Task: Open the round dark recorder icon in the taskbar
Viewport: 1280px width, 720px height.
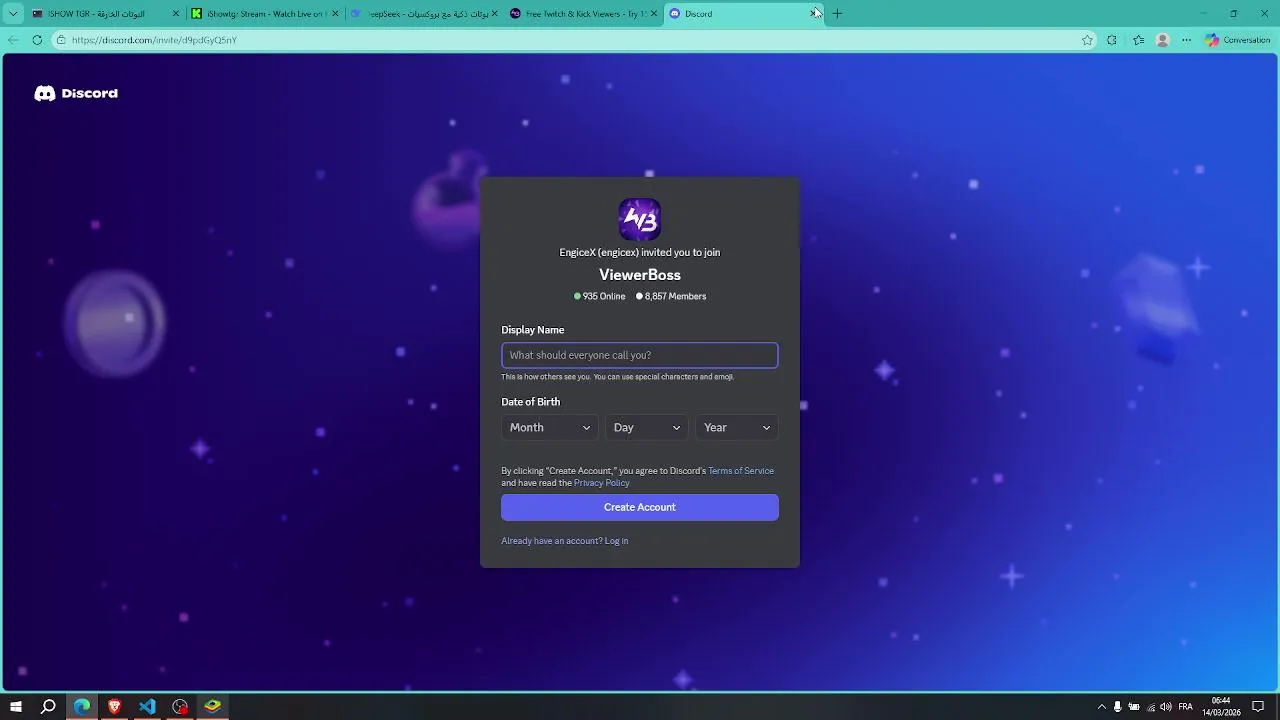Action: (180, 707)
